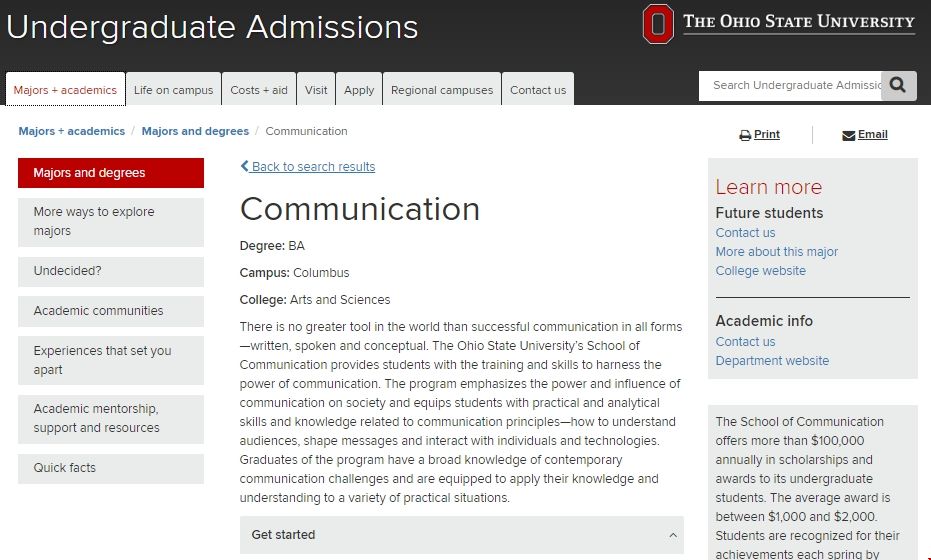Open the Undecided? sidebar item
Viewport: 931px width, 560px height.
coord(111,271)
